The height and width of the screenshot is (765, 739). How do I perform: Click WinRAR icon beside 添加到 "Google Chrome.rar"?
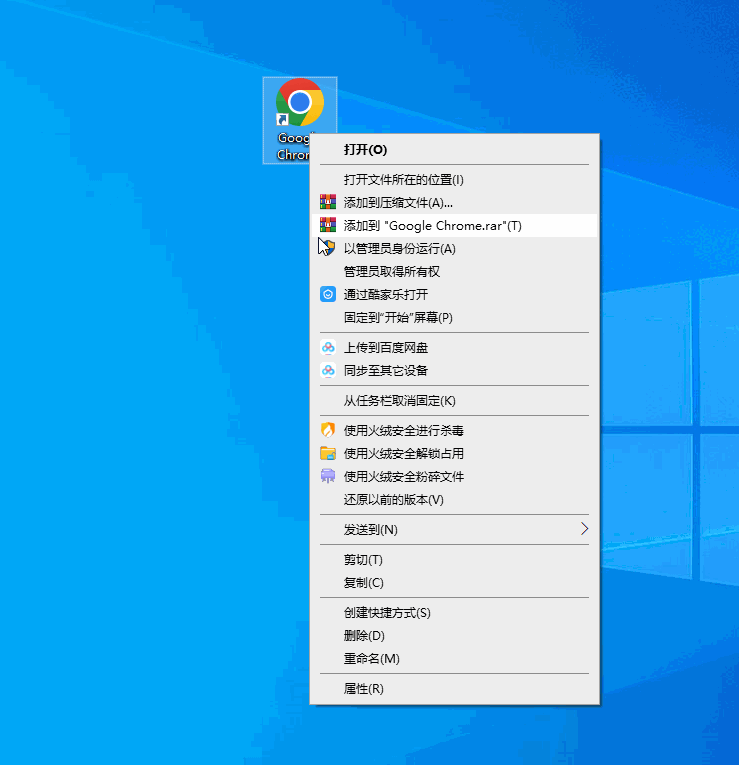[x=327, y=226]
